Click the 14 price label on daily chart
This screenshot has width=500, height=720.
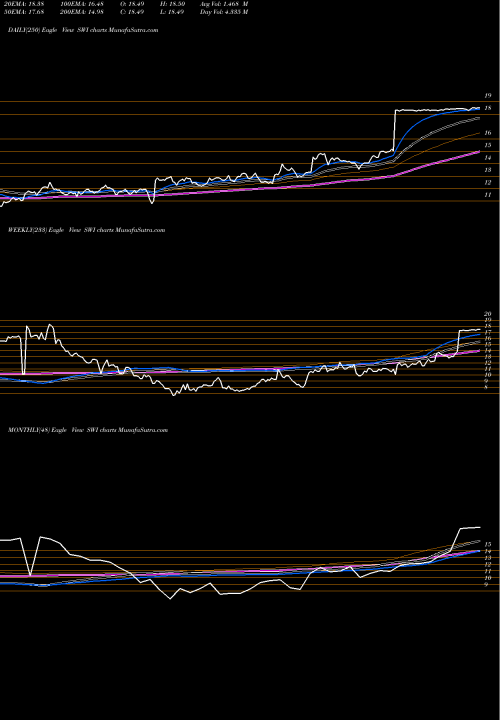(x=488, y=158)
